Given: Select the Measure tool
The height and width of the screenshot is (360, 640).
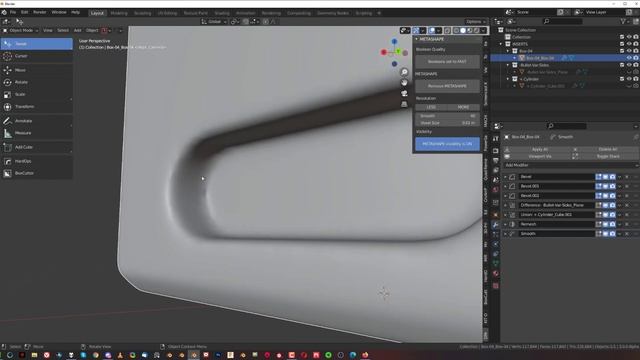Looking at the screenshot, I should tap(37, 133).
